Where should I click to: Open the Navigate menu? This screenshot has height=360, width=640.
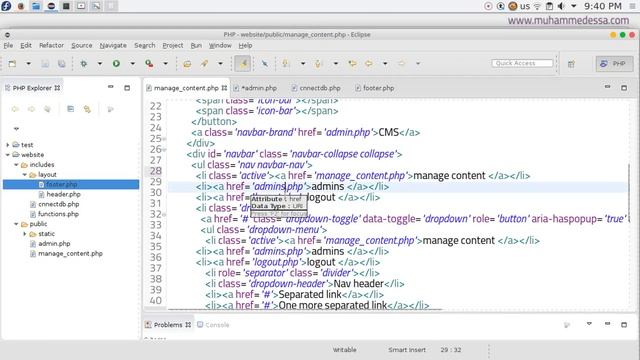(x=113, y=45)
